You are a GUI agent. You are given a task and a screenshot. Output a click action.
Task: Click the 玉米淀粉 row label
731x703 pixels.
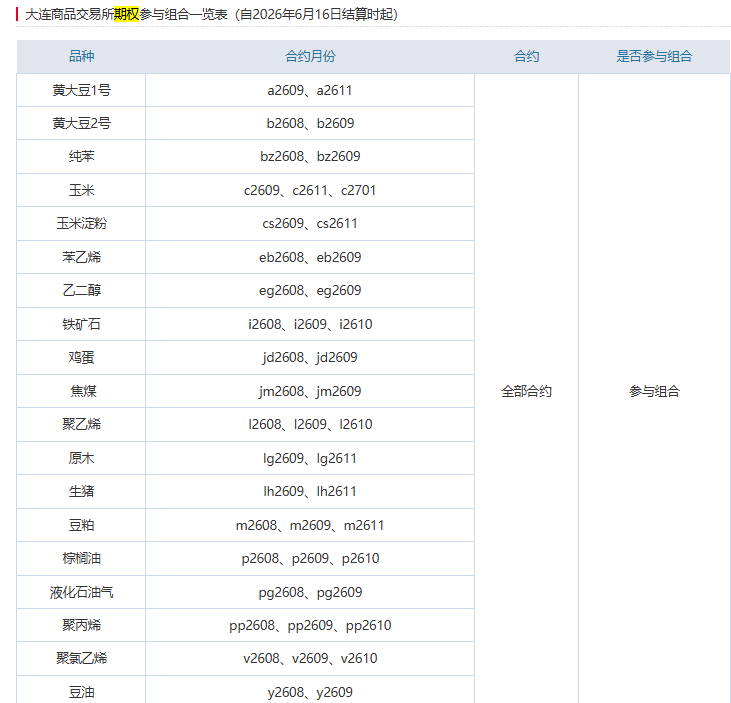coord(82,223)
